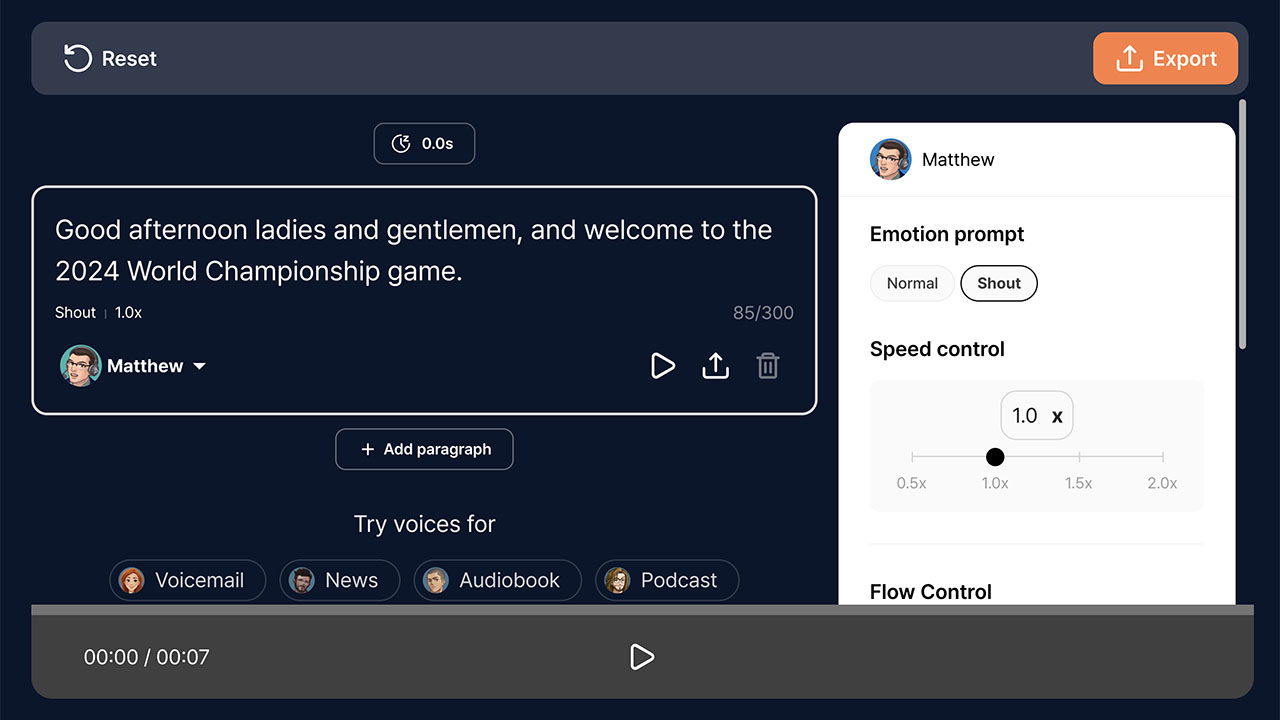Click the 1.0 x speed value box
Image resolution: width=1280 pixels, height=720 pixels.
pos(1036,415)
